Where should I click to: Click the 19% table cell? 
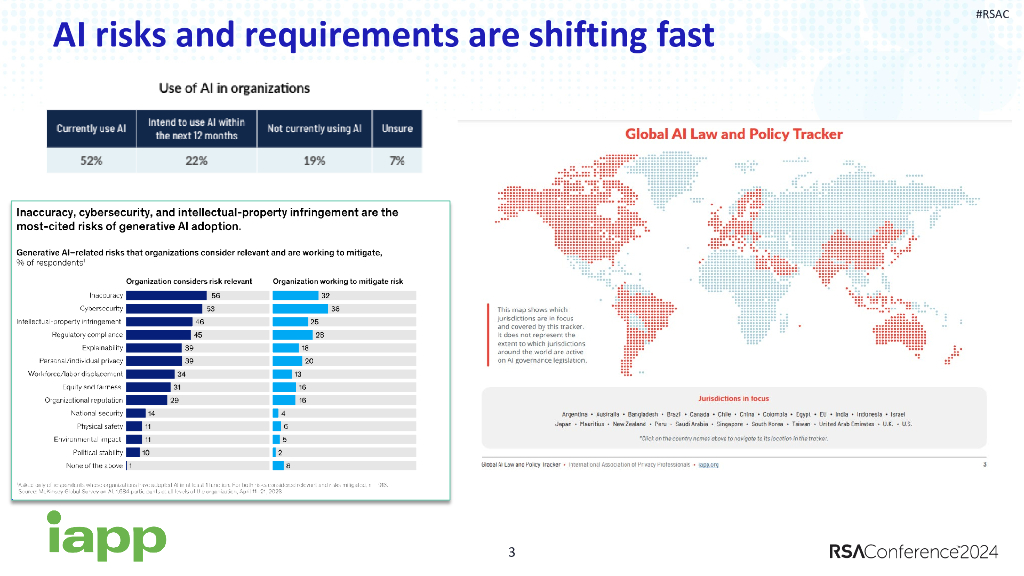pyautogui.click(x=314, y=161)
